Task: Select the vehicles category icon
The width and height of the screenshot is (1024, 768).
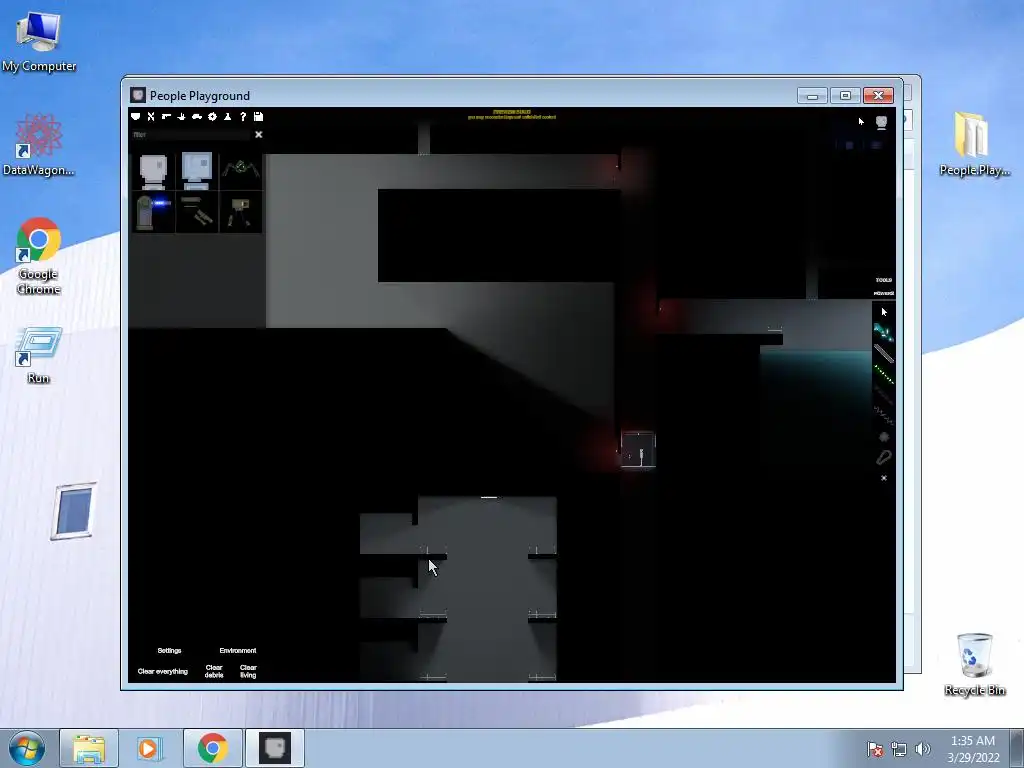Action: (x=197, y=116)
